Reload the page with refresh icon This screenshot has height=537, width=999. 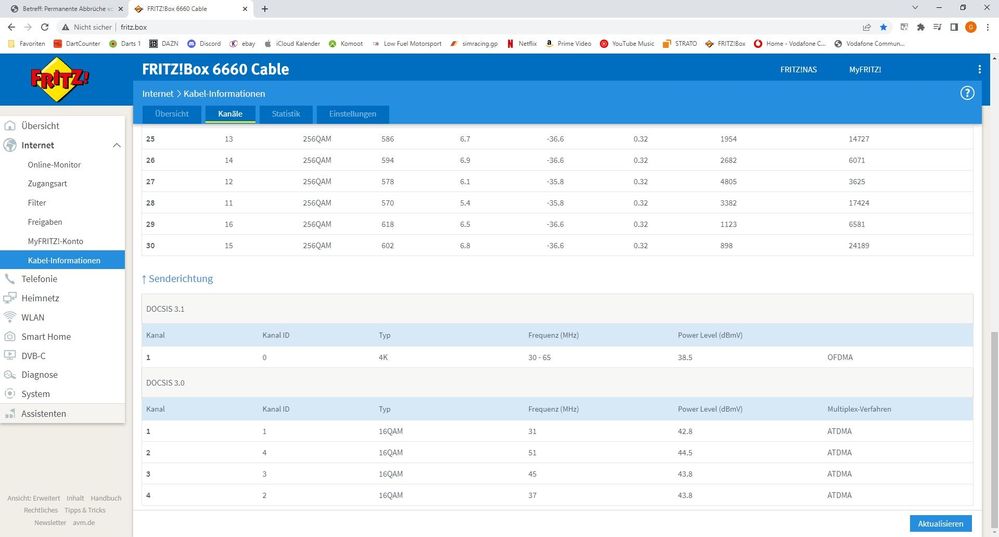(45, 27)
